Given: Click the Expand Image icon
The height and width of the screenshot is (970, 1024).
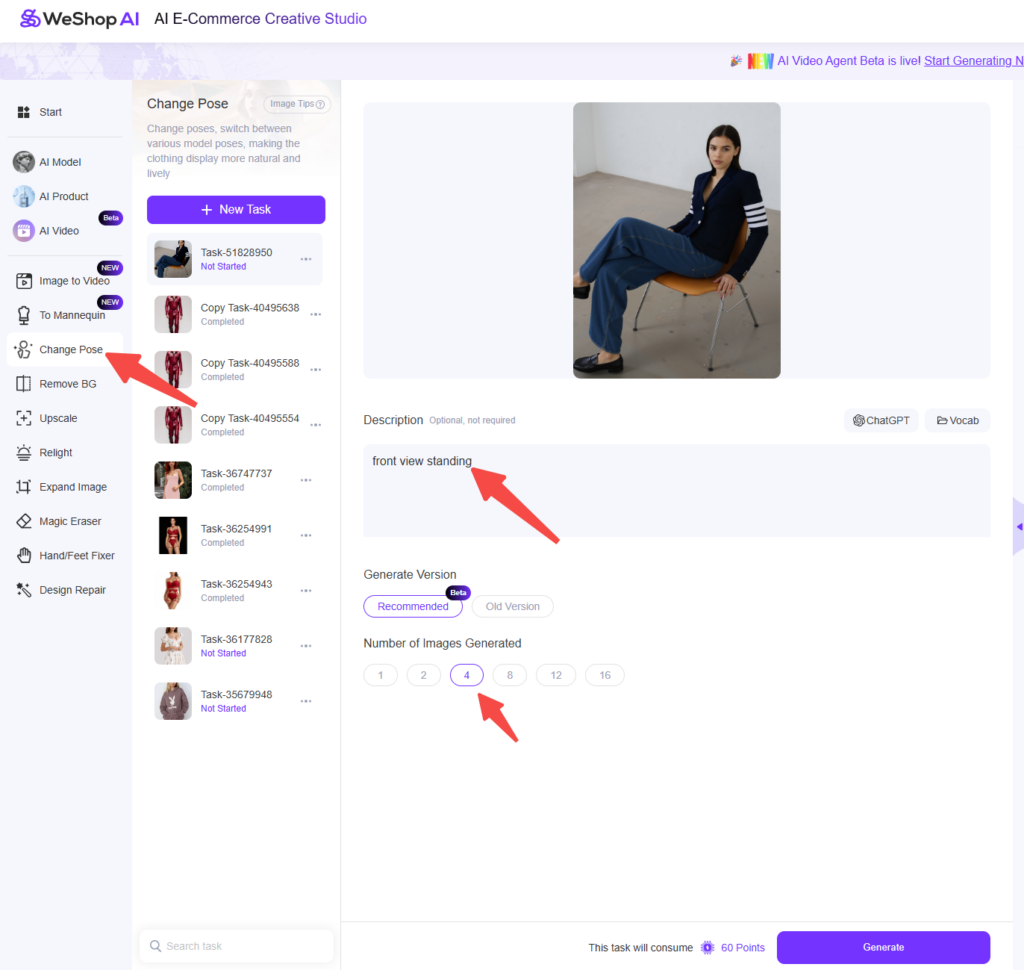Looking at the screenshot, I should [23, 487].
